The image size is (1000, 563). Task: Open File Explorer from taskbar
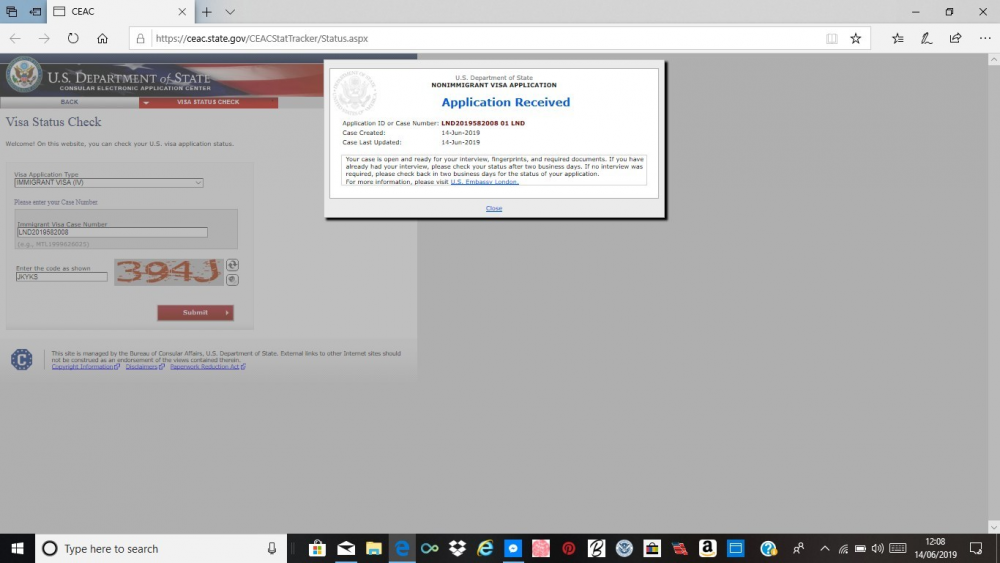point(374,548)
